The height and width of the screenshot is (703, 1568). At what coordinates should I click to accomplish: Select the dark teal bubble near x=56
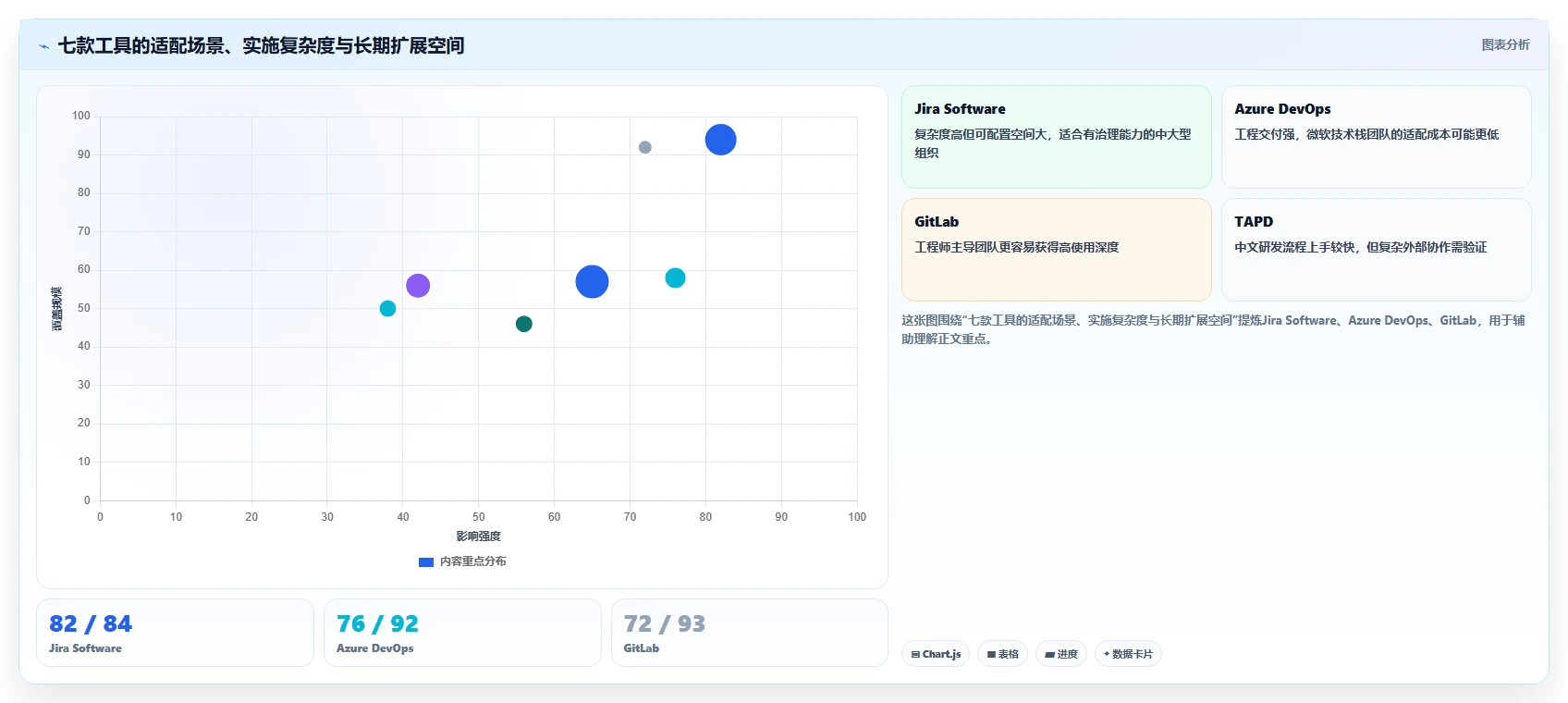coord(523,324)
